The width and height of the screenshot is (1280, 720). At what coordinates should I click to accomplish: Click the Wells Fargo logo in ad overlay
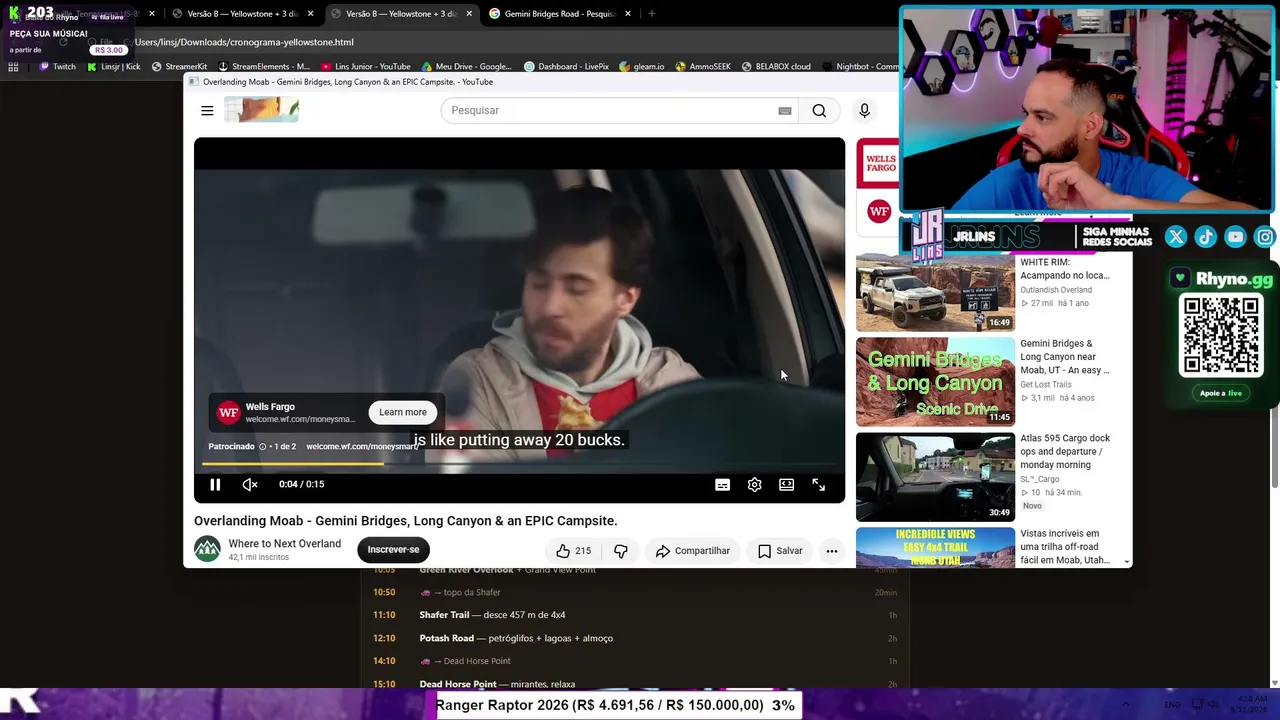pos(228,412)
